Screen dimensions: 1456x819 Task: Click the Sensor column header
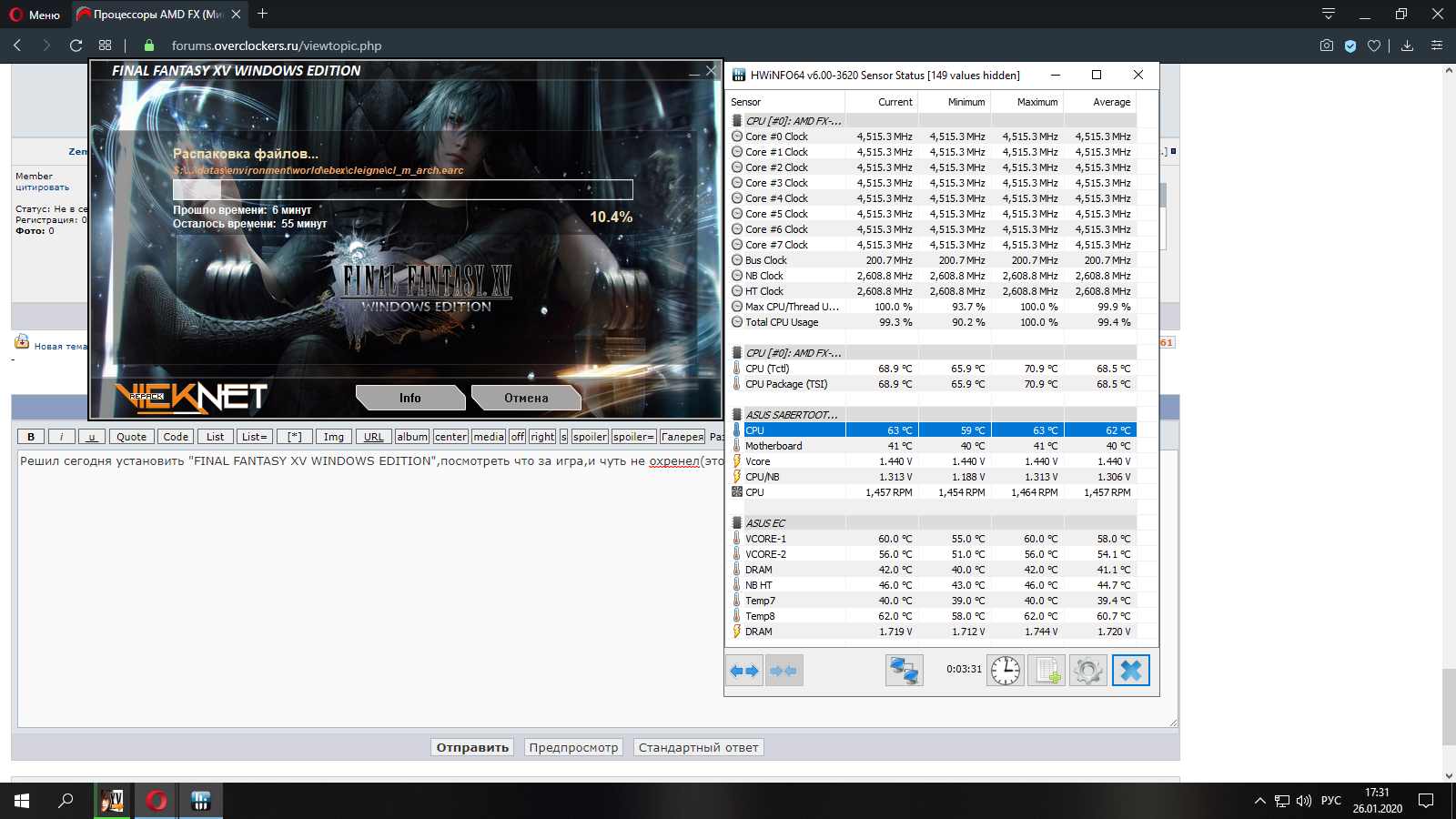(786, 102)
